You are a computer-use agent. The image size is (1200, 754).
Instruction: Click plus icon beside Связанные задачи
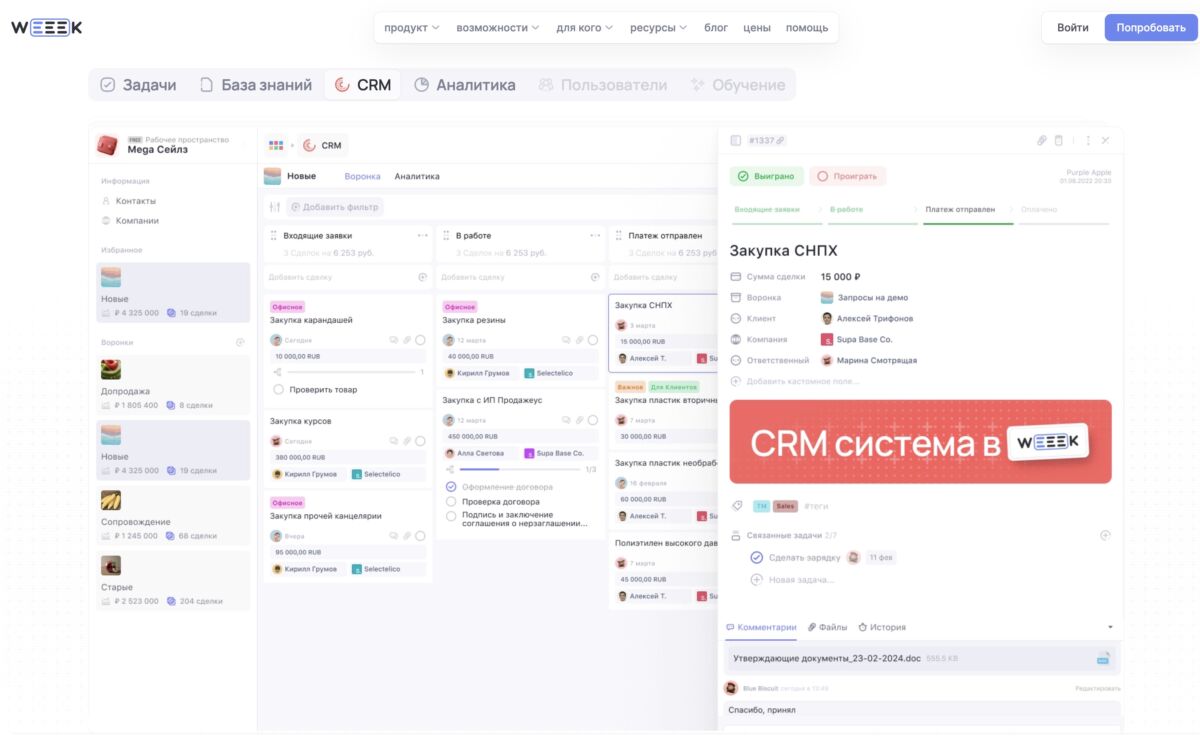(1105, 535)
